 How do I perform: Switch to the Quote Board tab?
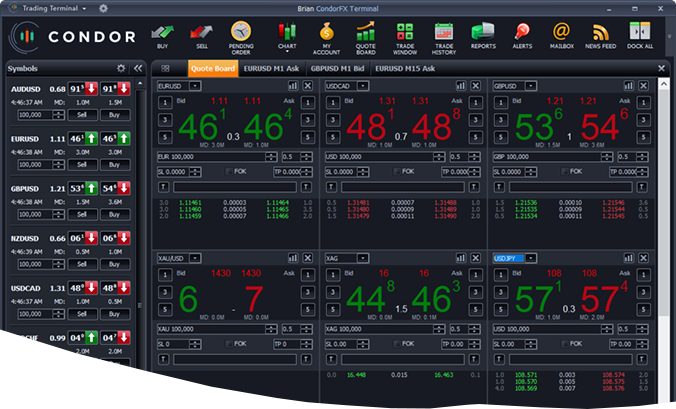(x=213, y=69)
